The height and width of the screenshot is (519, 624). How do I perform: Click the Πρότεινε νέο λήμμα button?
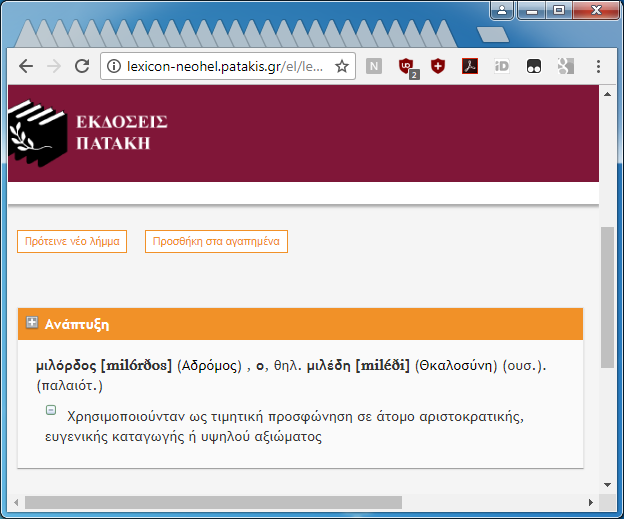pyautogui.click(x=72, y=241)
